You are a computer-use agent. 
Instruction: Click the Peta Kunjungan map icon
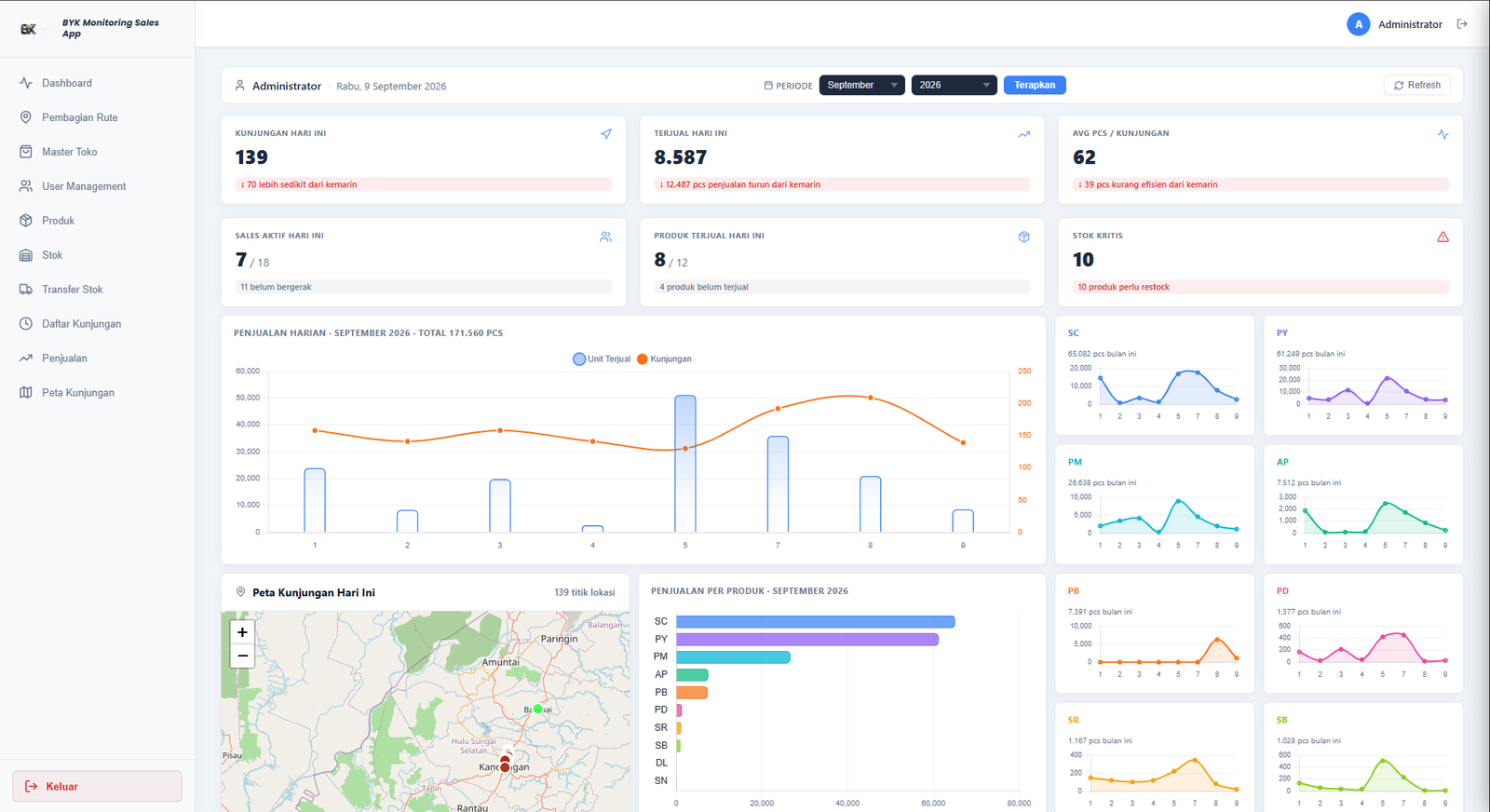pos(26,393)
